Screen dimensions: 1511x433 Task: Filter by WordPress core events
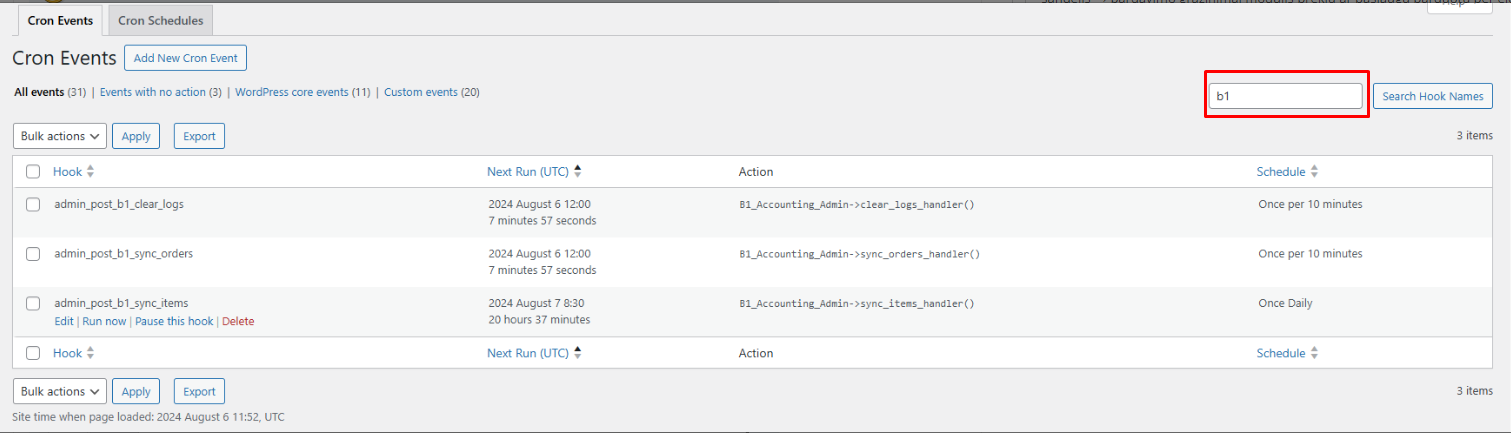[291, 92]
